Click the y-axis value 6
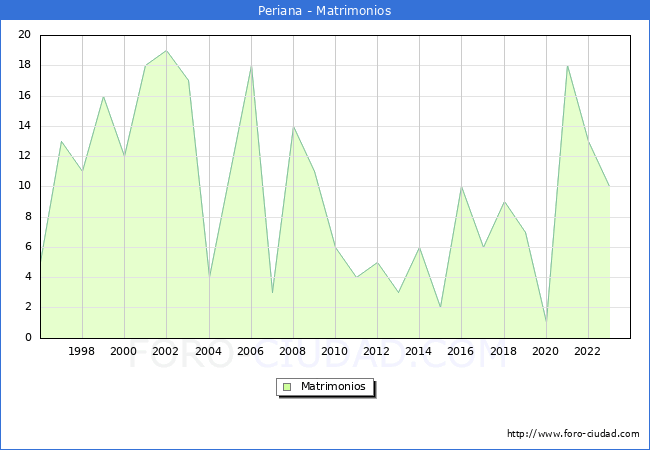The width and height of the screenshot is (650, 450). 28,247
